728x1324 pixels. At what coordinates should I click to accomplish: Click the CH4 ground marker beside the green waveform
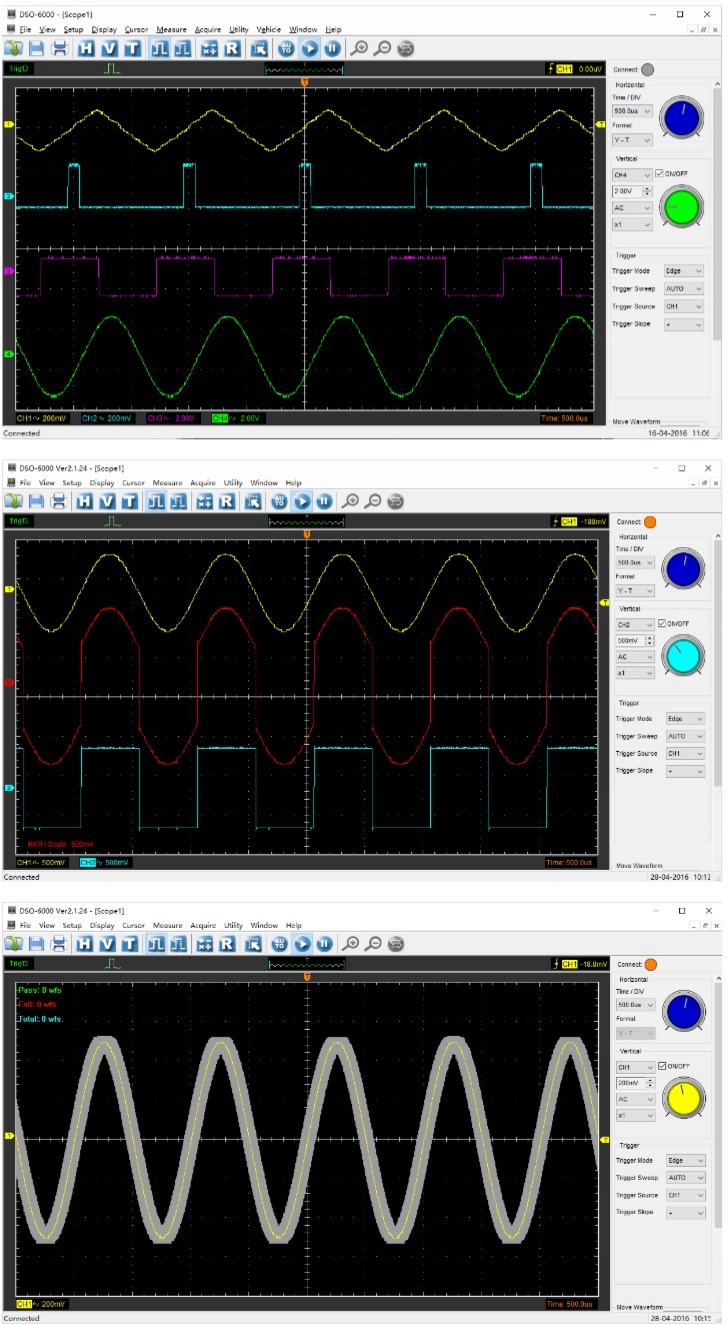pos(8,354)
